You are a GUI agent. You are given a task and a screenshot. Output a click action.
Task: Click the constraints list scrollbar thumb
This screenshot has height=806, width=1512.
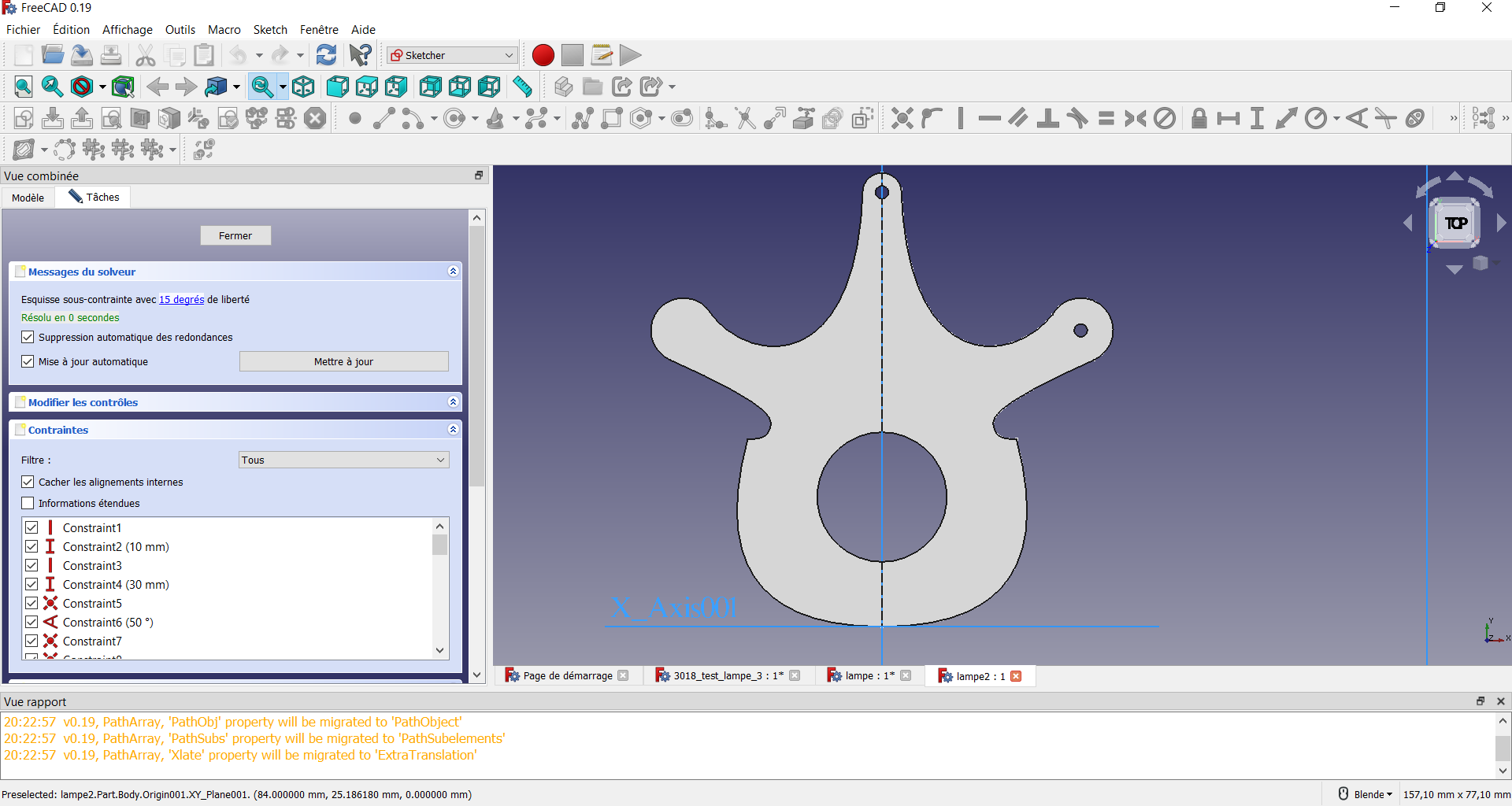coord(440,545)
